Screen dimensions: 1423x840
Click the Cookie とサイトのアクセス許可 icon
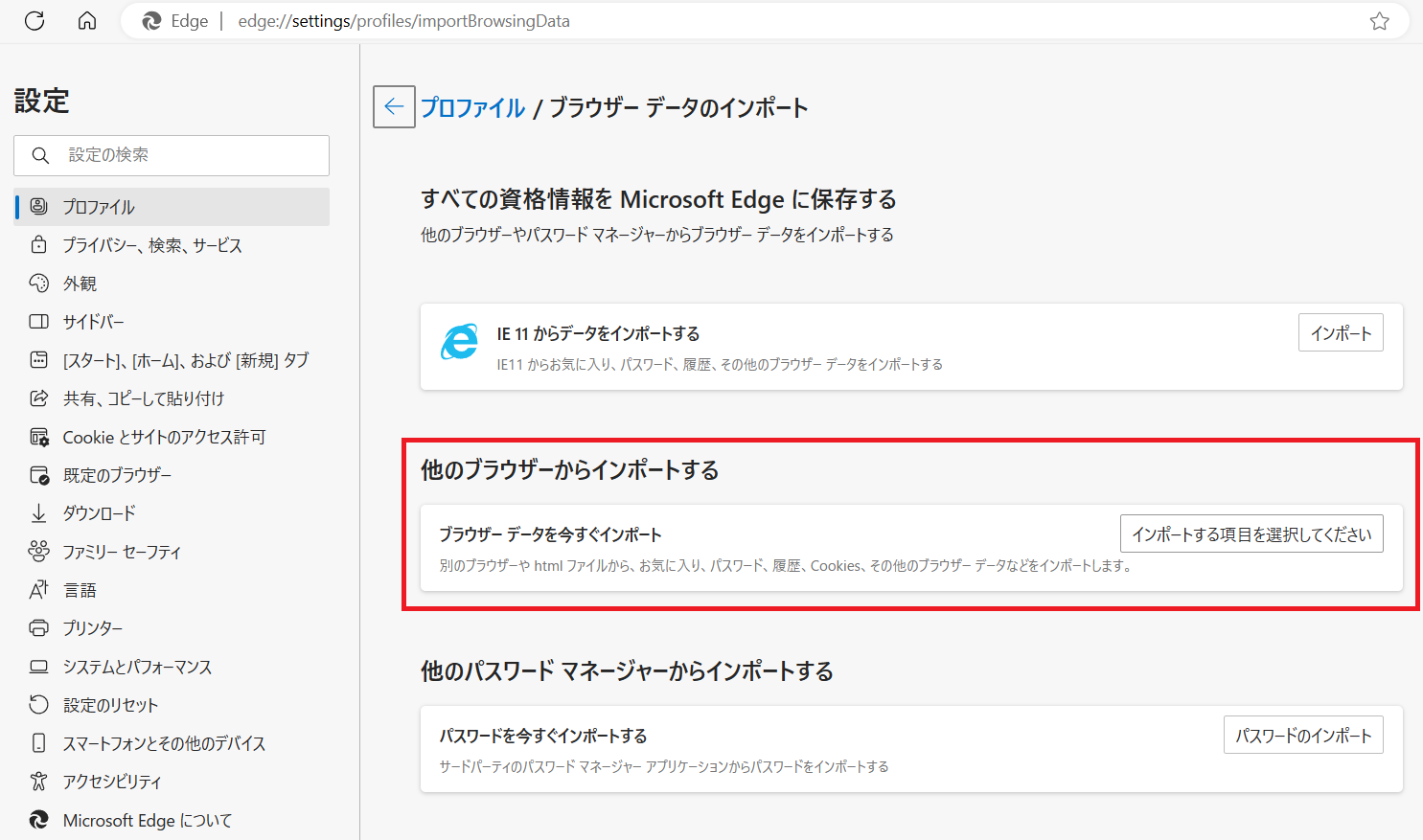tap(39, 437)
